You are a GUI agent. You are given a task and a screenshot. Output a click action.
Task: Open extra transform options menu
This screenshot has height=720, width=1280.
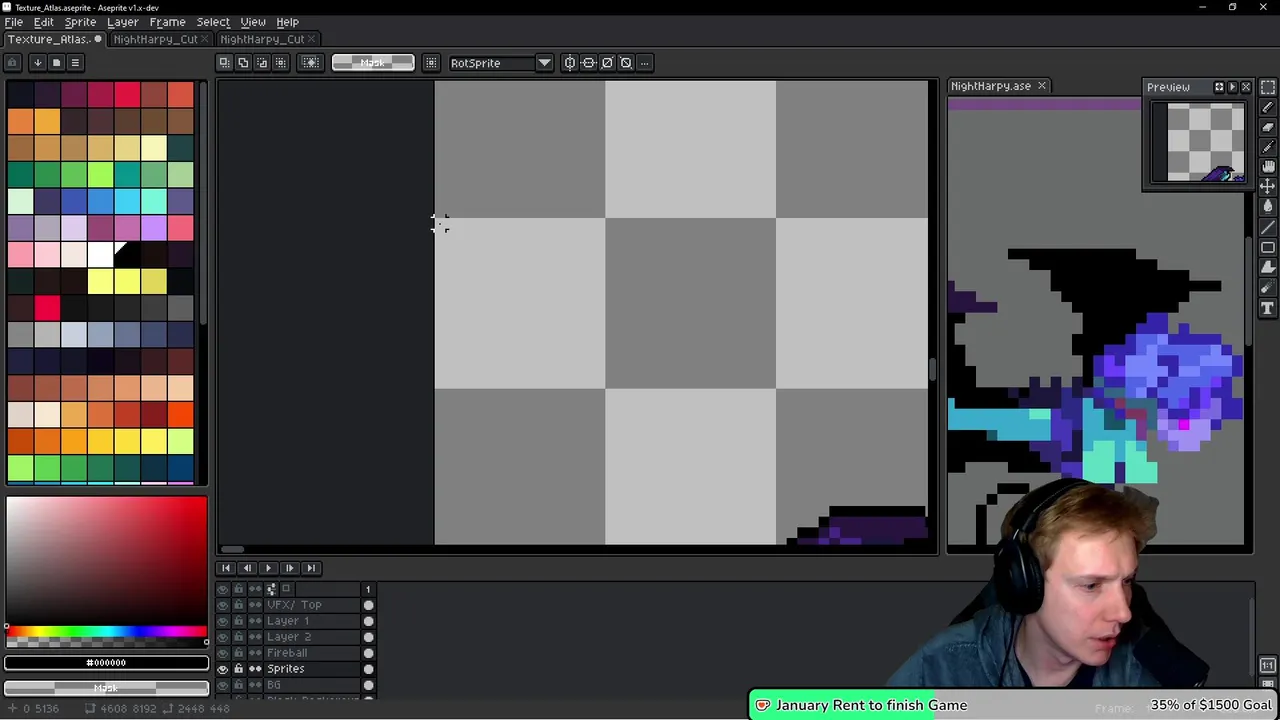[645, 63]
